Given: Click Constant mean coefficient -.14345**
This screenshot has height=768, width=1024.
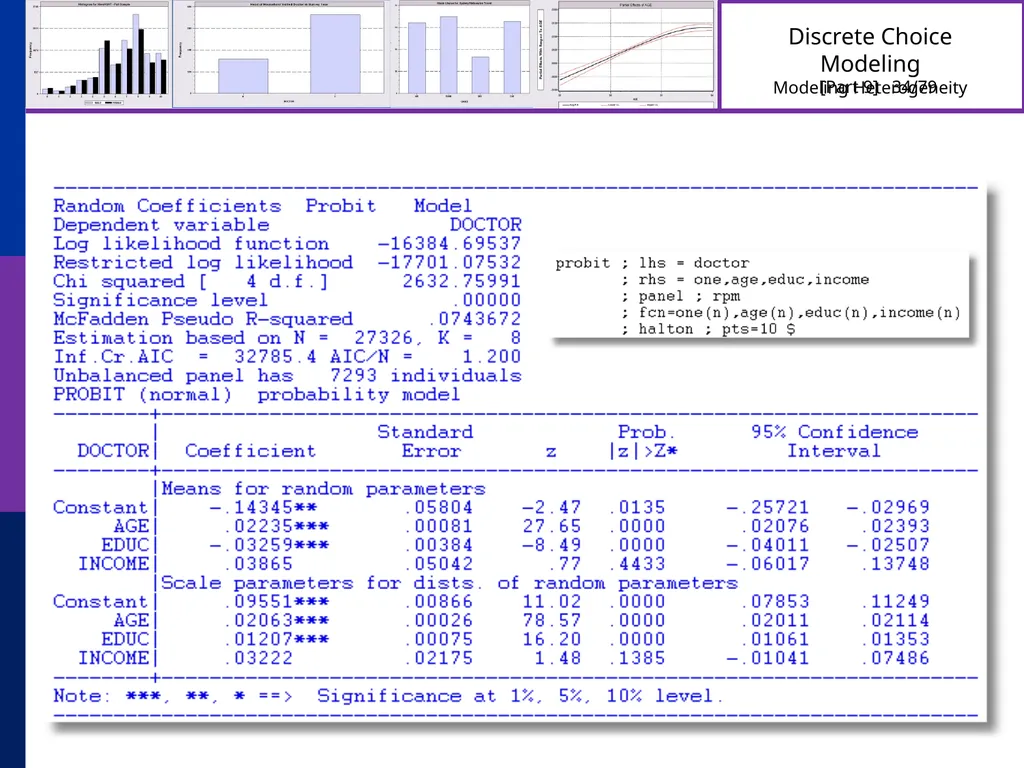Looking at the screenshot, I should coord(263,507).
